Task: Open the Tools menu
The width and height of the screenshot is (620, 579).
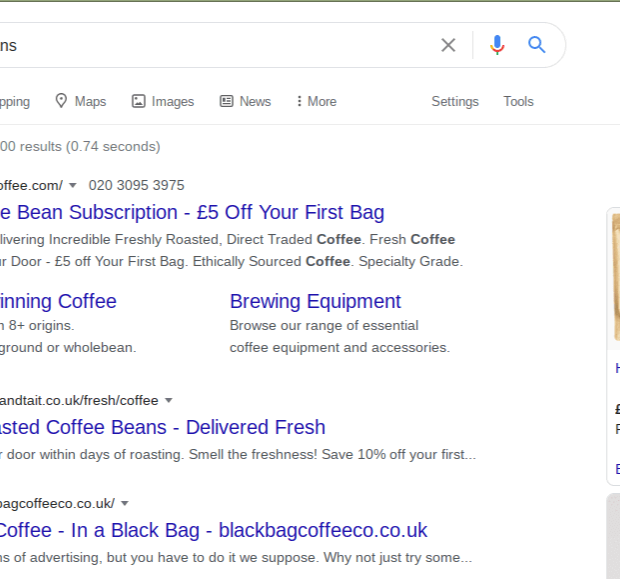Action: click(518, 101)
